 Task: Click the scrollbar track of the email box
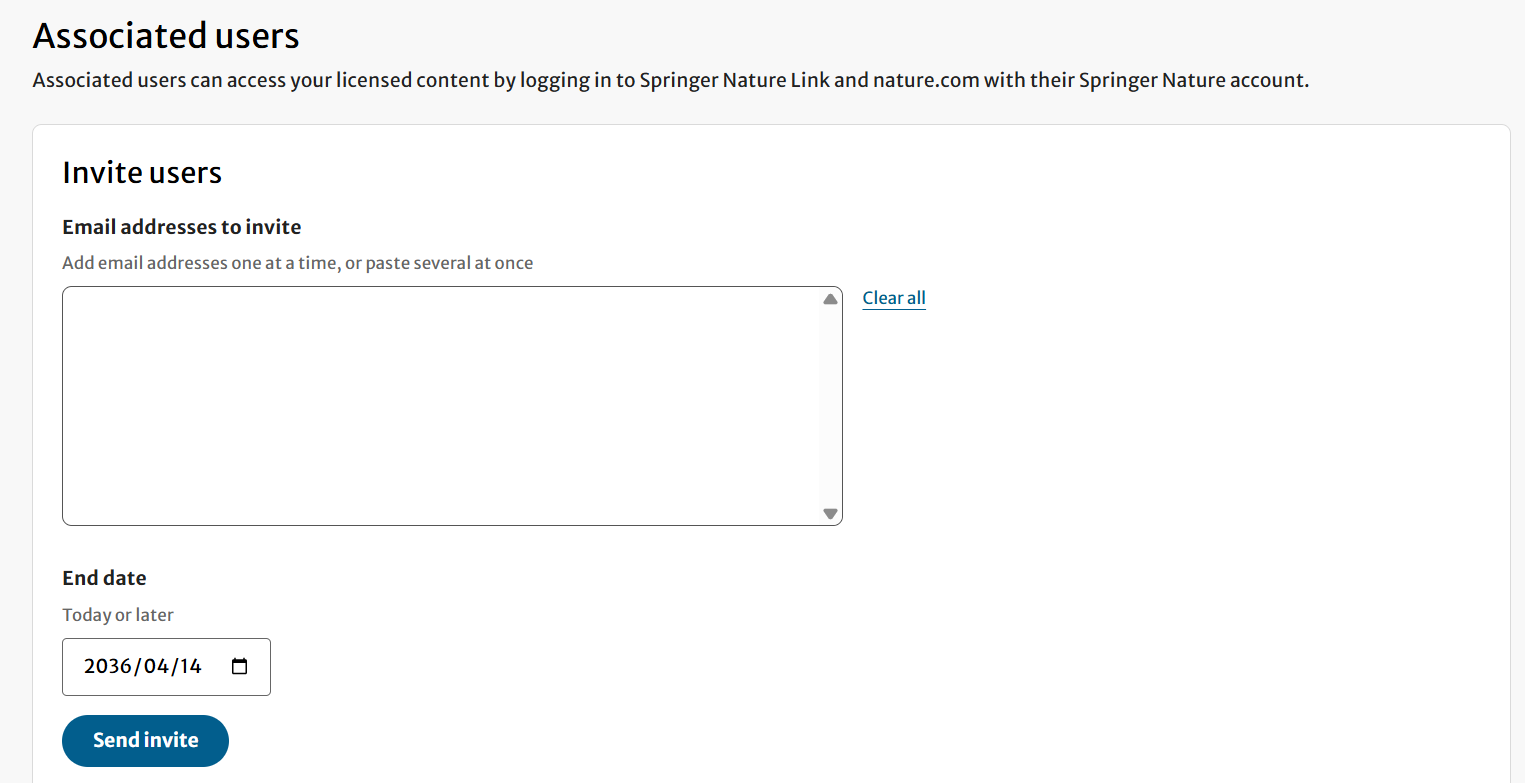[x=829, y=405]
